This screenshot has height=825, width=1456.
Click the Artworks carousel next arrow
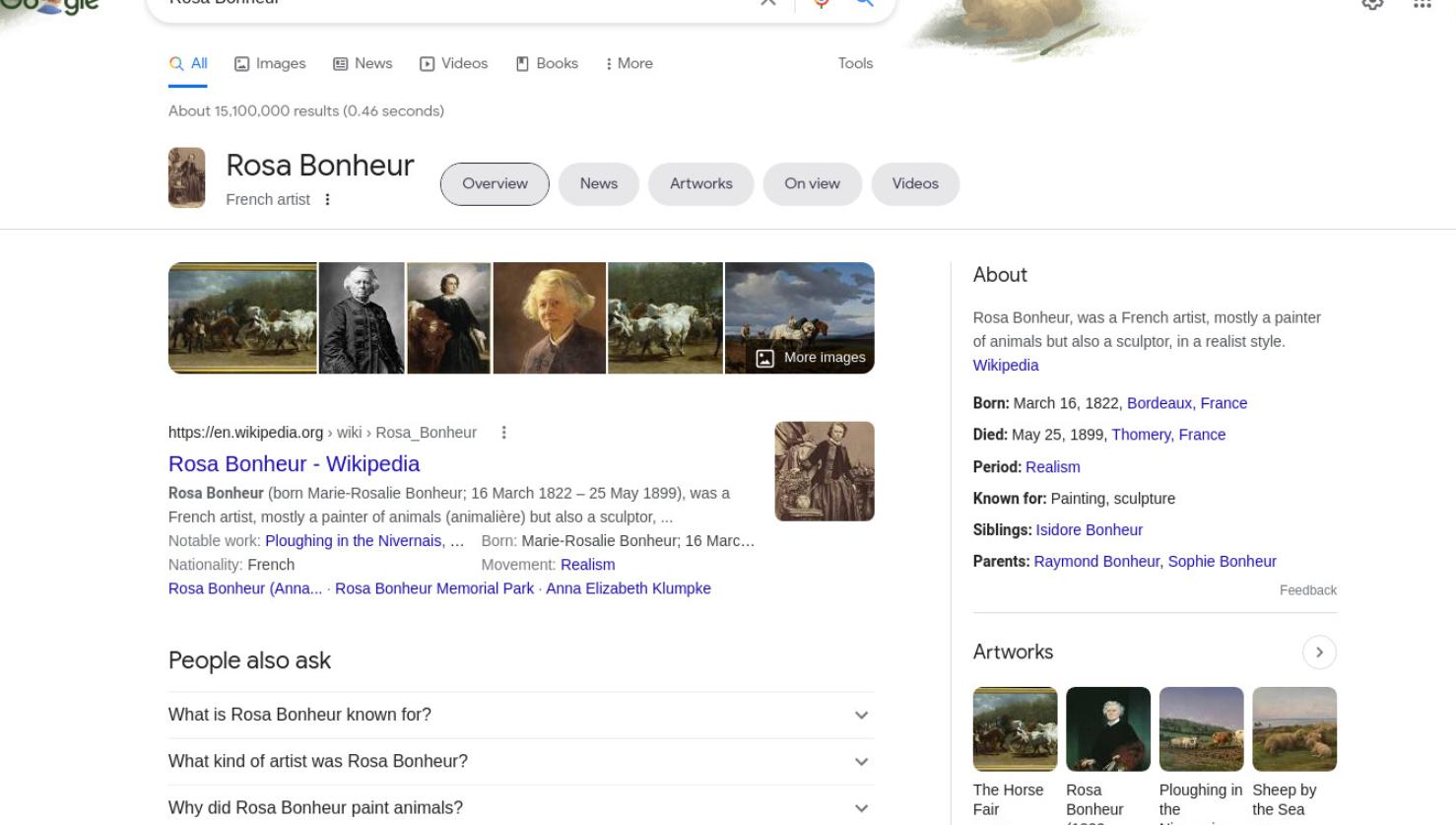(x=1319, y=652)
